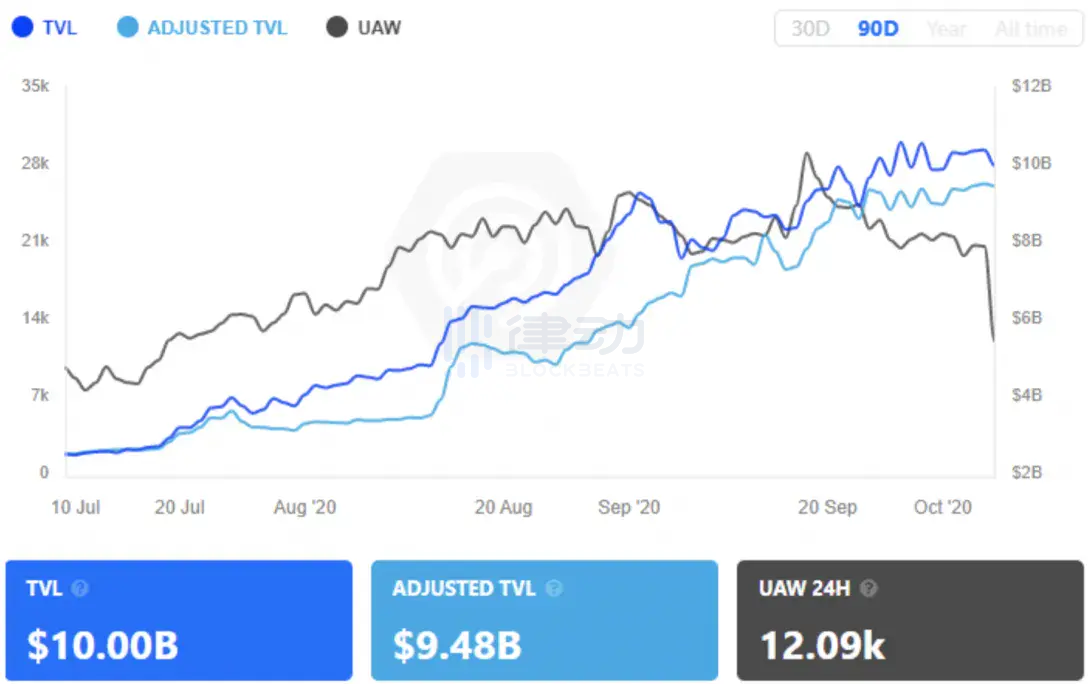
Task: Open the 12.09k UAW 24H card
Action: tap(910, 620)
